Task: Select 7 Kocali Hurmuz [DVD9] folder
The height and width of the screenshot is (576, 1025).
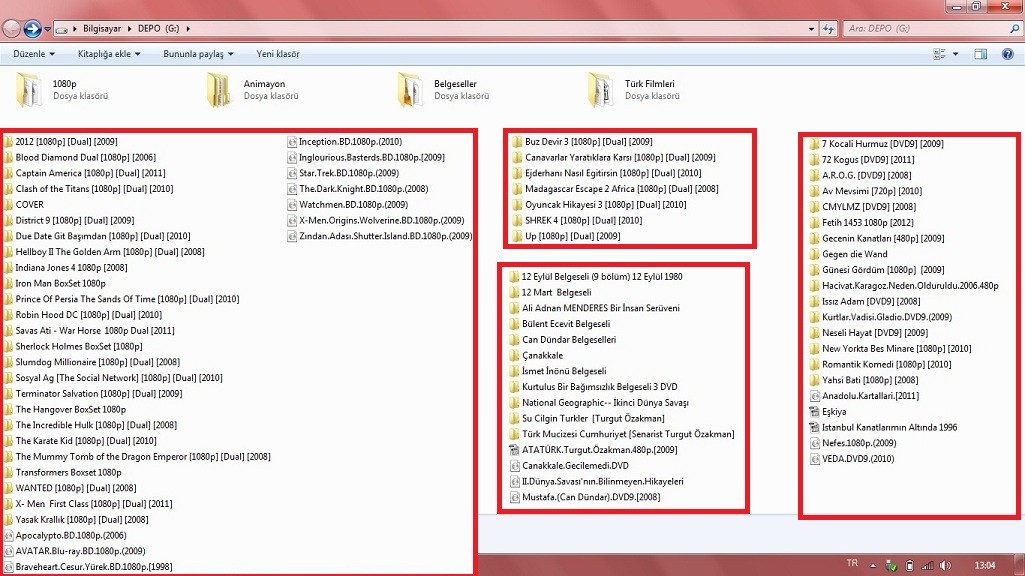Action: [x=876, y=144]
